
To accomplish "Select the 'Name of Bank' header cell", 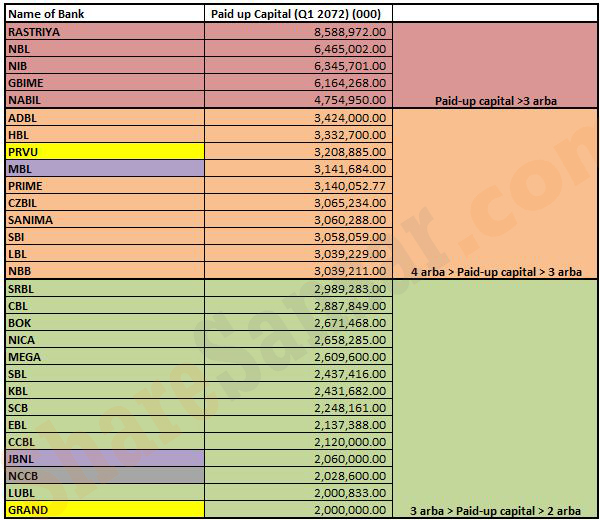I will pyautogui.click(x=105, y=14).
